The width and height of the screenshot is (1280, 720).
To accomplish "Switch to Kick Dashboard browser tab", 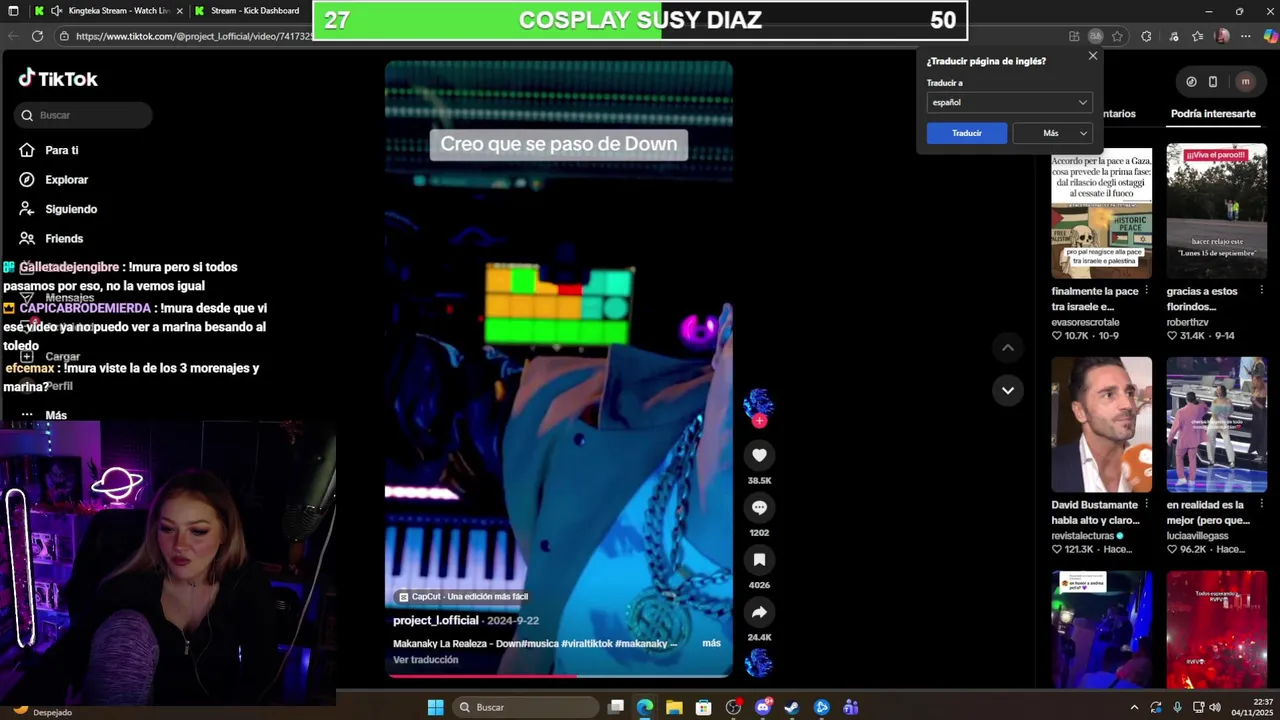I will click(254, 11).
